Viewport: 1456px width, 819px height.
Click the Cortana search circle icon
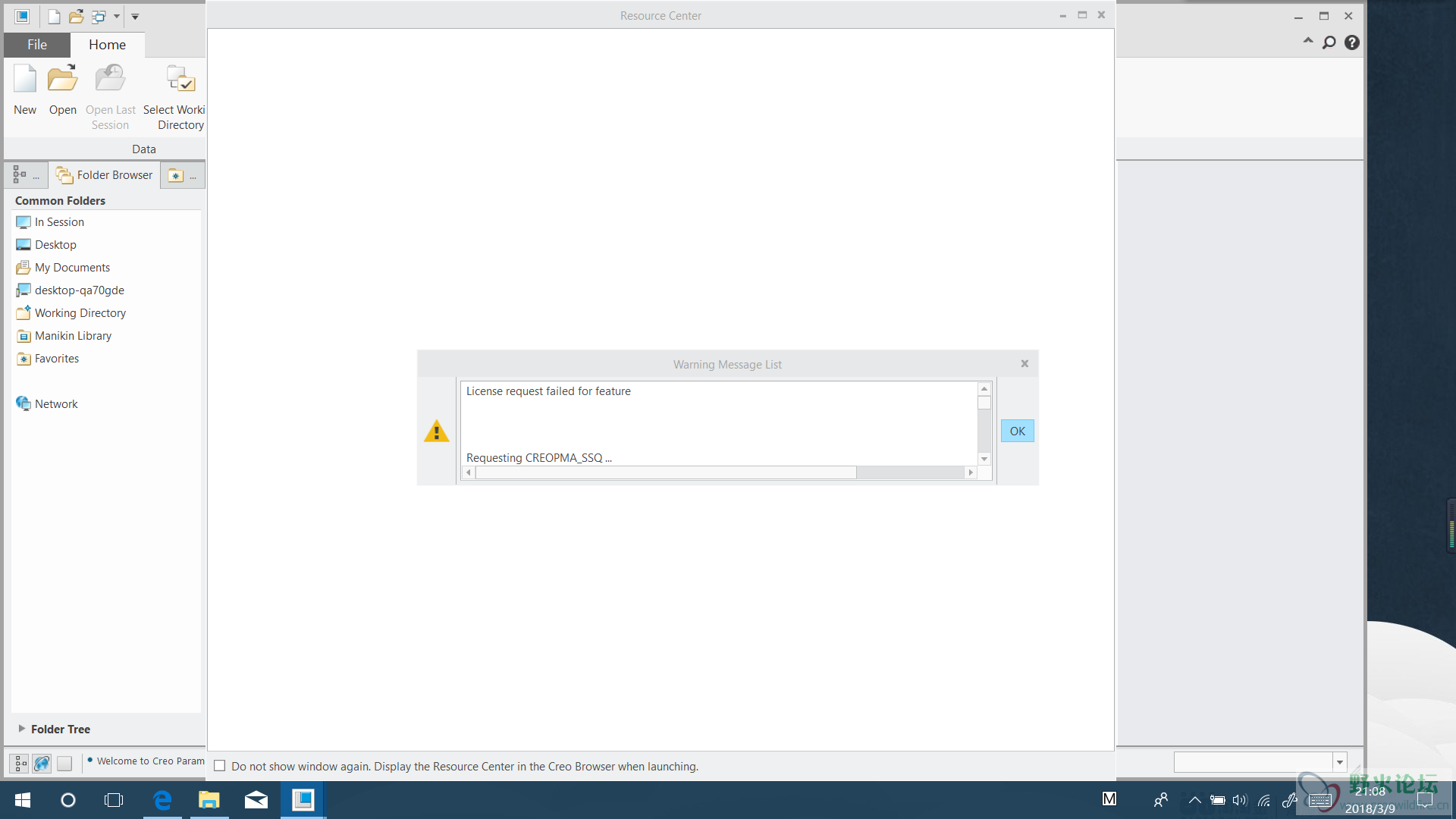[x=68, y=800]
